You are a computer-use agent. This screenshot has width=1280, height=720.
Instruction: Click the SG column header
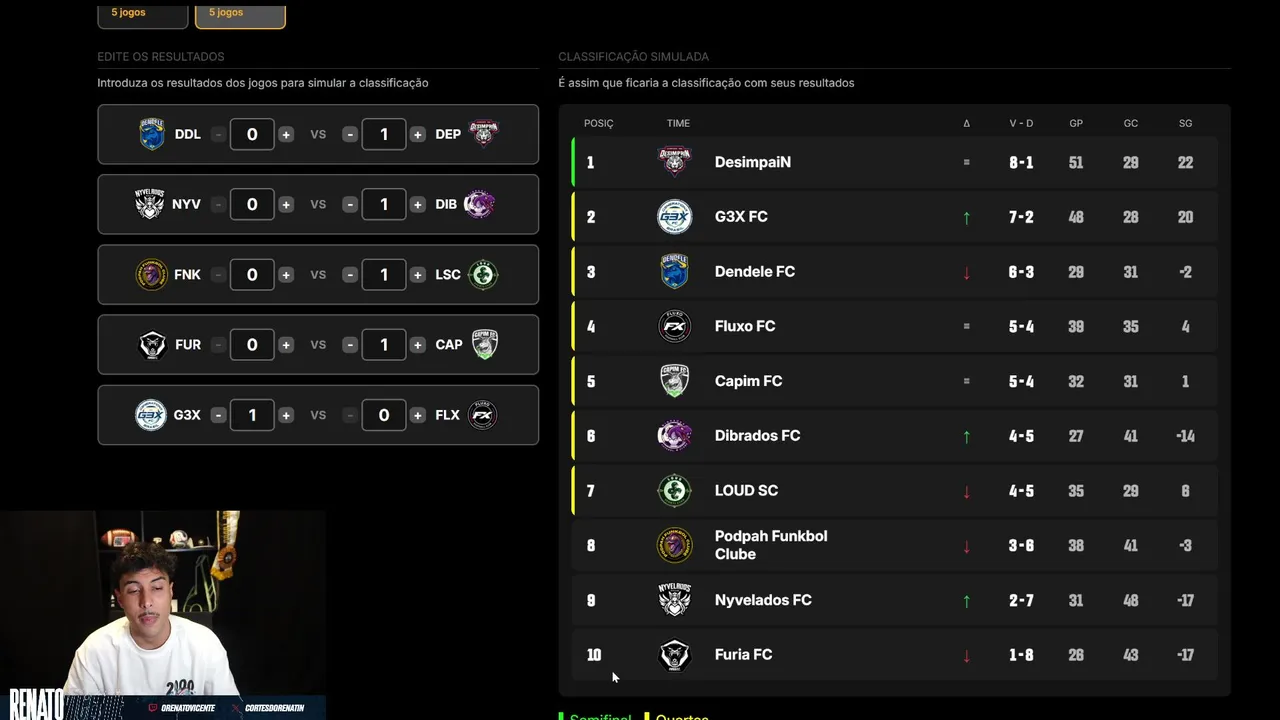point(1185,123)
